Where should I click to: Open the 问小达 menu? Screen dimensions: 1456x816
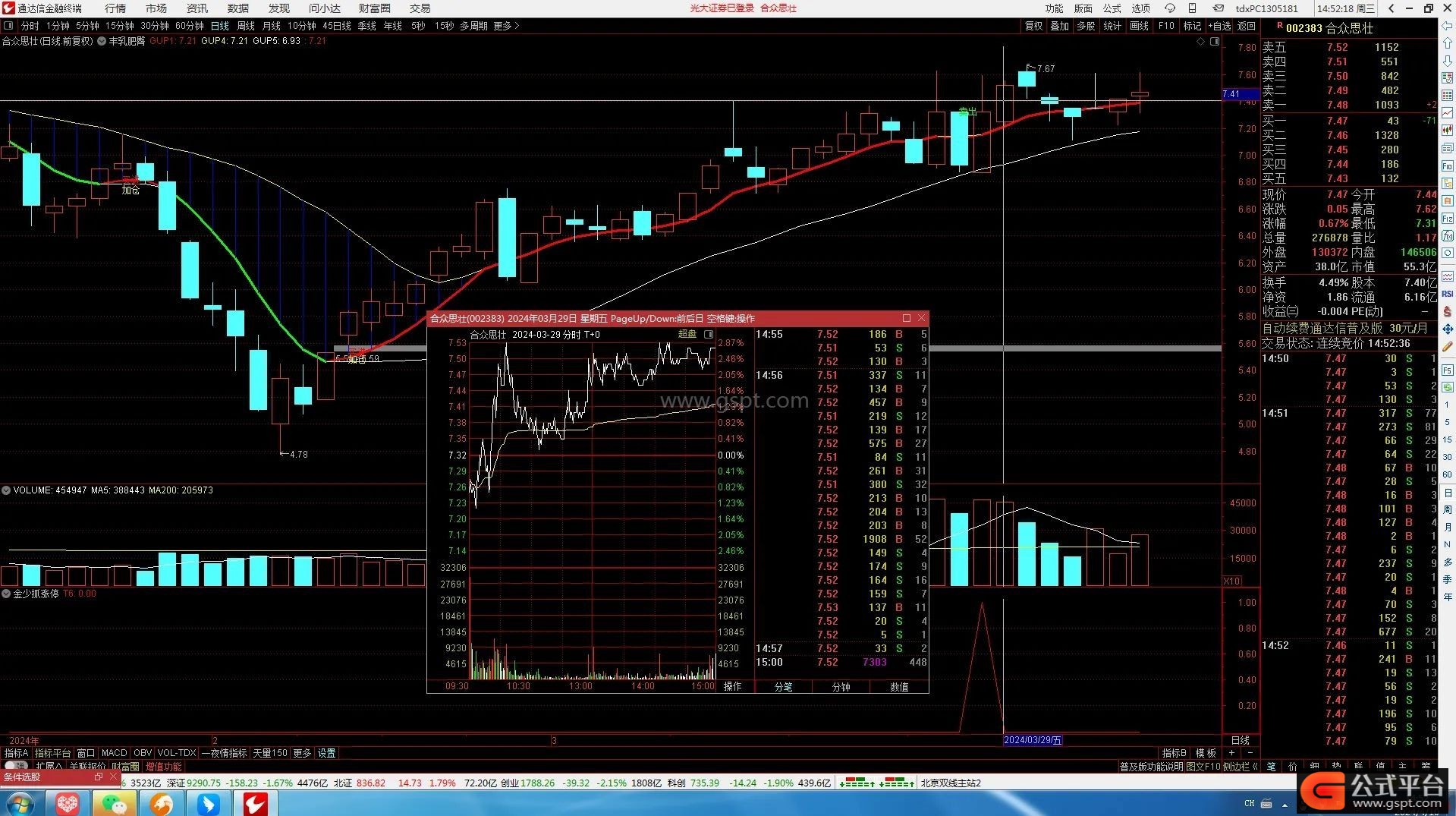[325, 8]
